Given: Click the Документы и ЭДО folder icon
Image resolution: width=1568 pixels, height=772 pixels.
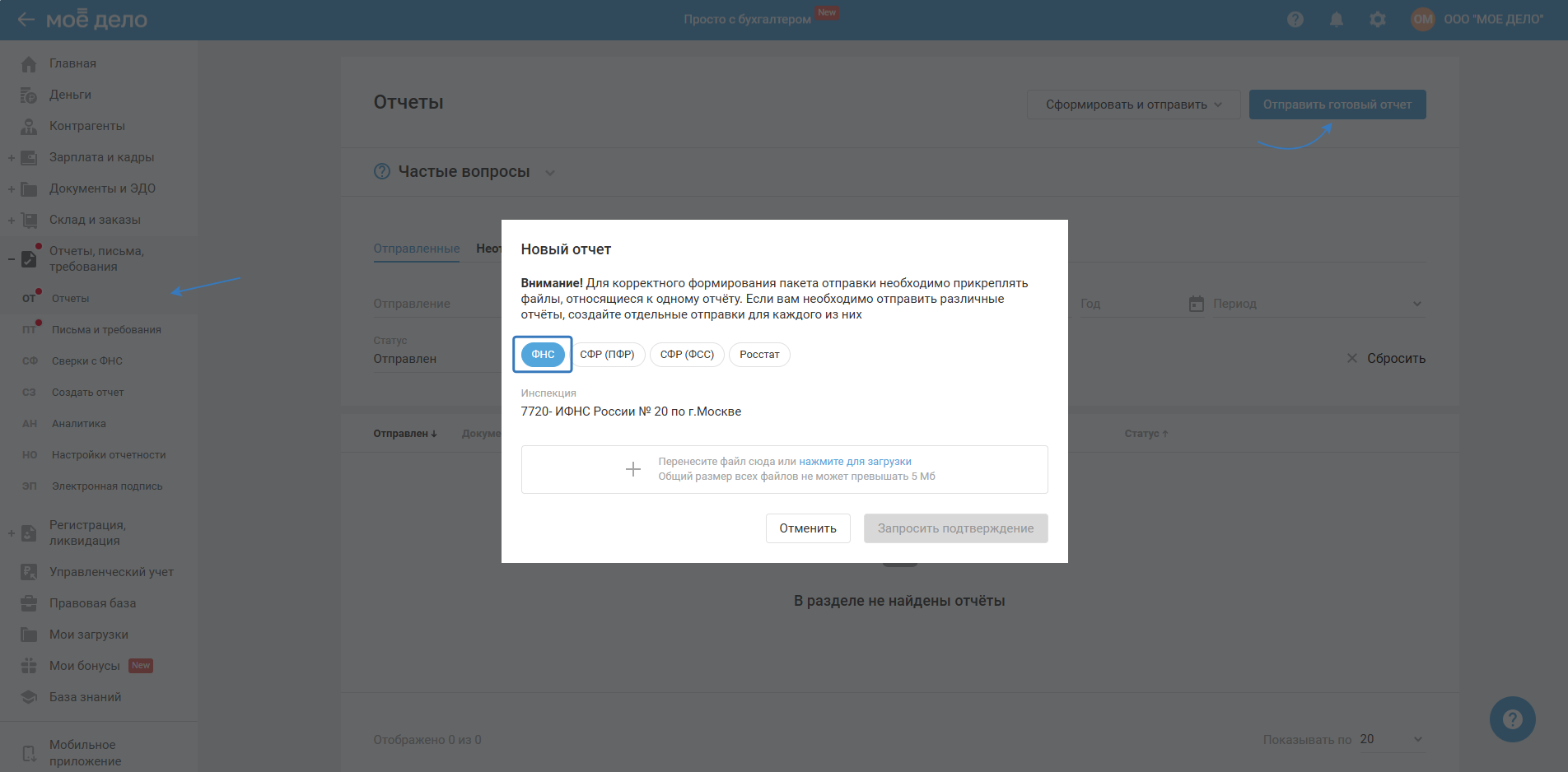Looking at the screenshot, I should (x=29, y=188).
